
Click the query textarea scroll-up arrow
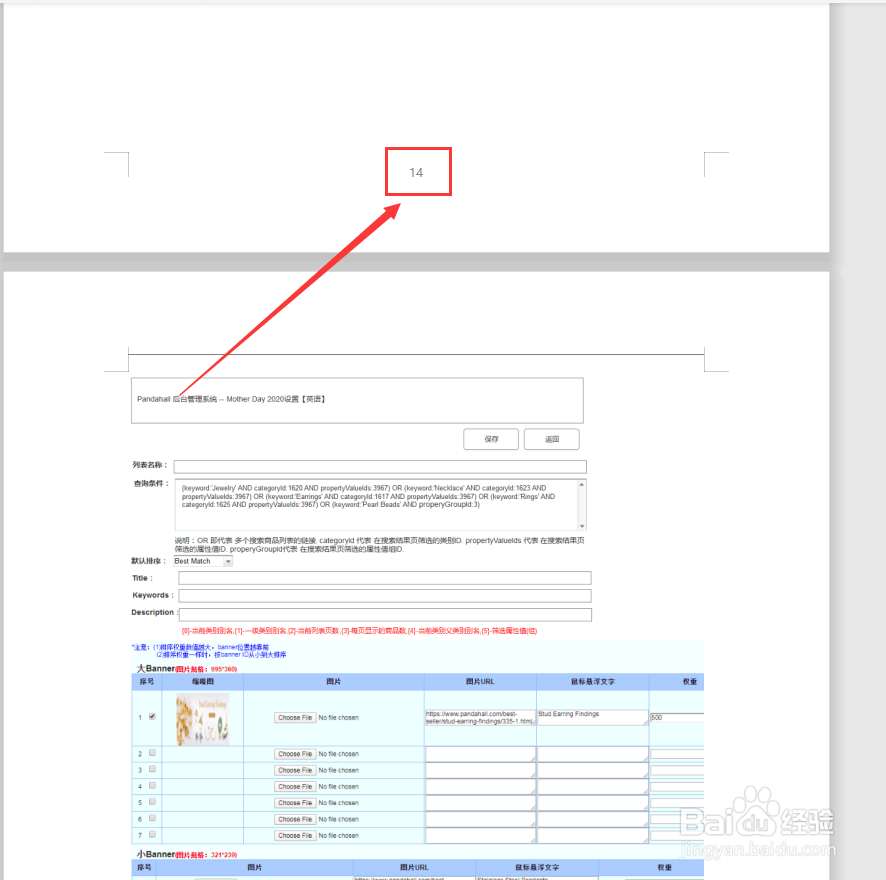(581, 485)
